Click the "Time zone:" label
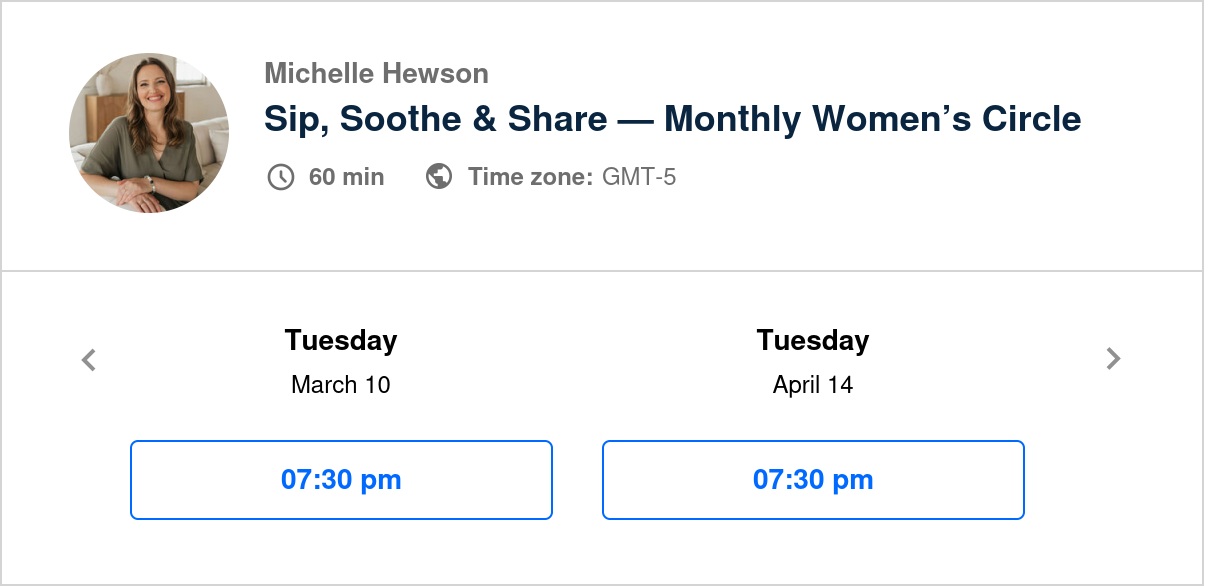This screenshot has height=586, width=1208. [530, 177]
